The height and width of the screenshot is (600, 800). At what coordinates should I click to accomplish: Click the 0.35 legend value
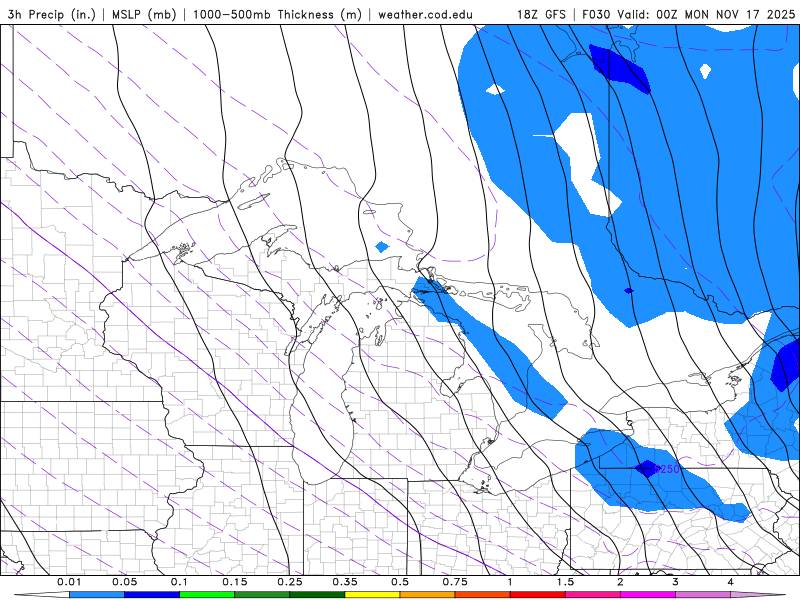click(345, 582)
